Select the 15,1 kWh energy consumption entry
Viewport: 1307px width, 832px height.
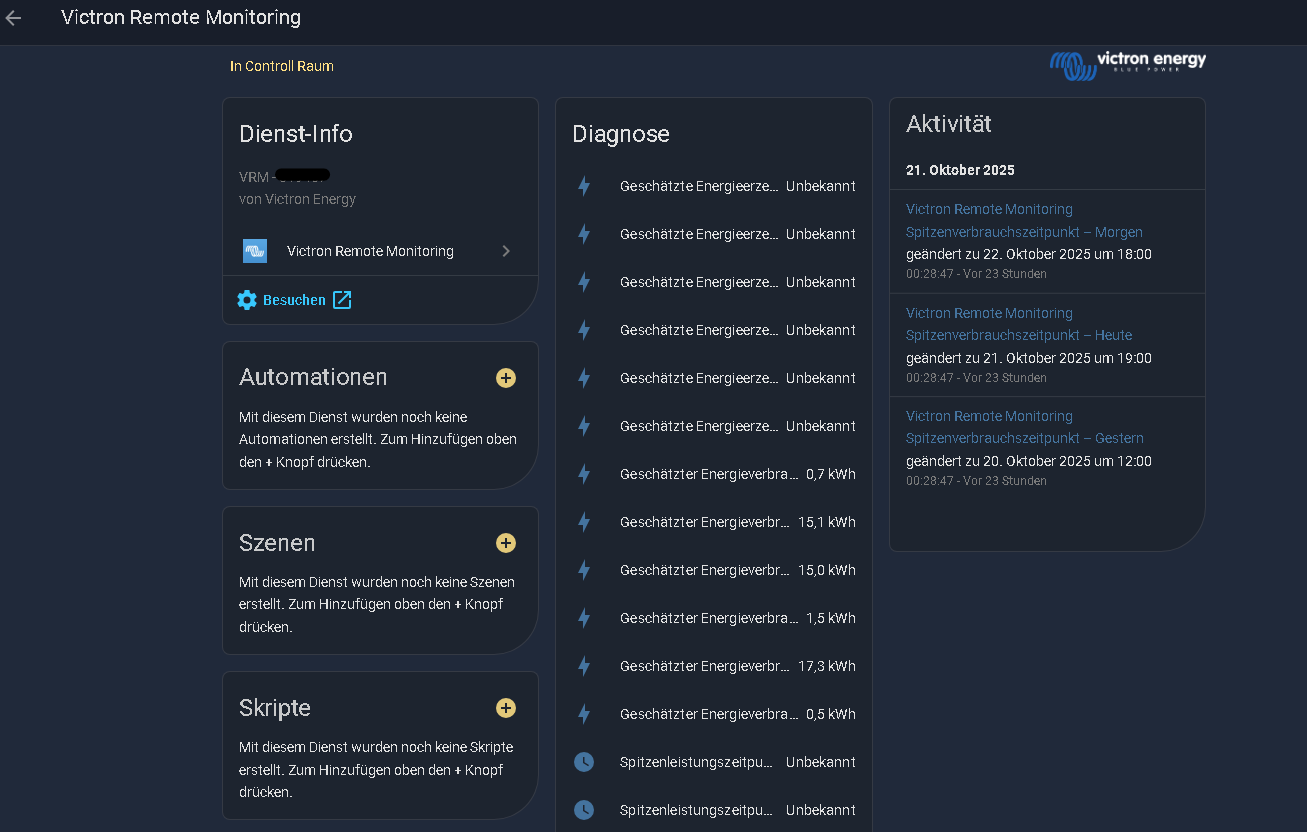pyautogui.click(x=713, y=522)
